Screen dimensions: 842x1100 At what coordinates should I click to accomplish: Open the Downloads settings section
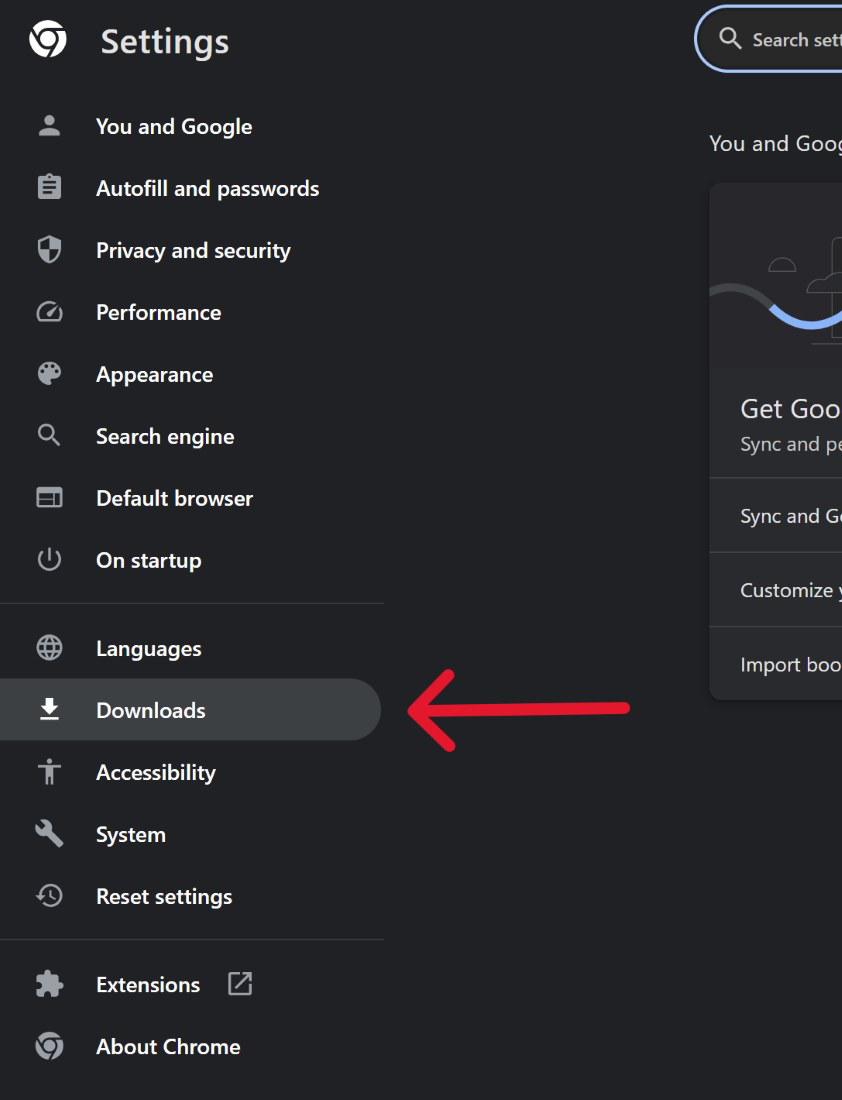click(151, 710)
